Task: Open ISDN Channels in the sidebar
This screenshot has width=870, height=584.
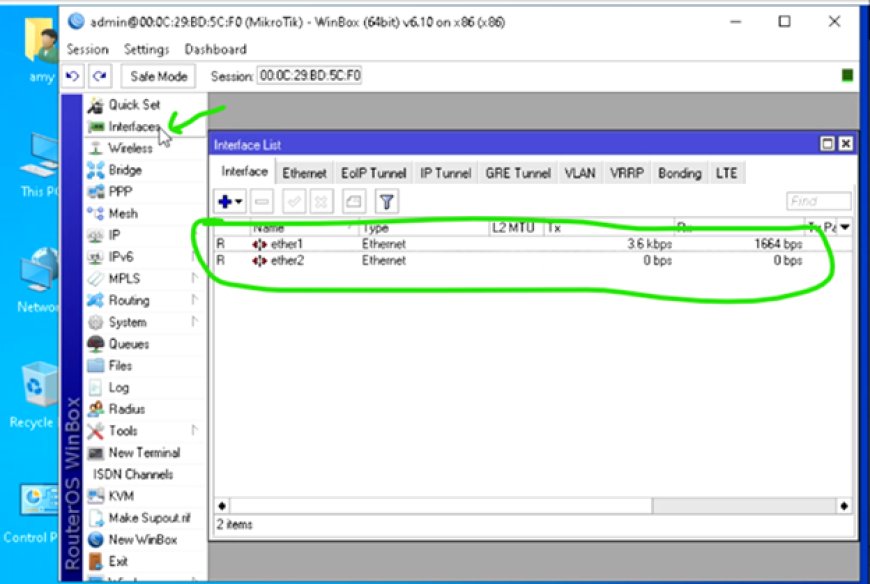Action: pos(133,474)
